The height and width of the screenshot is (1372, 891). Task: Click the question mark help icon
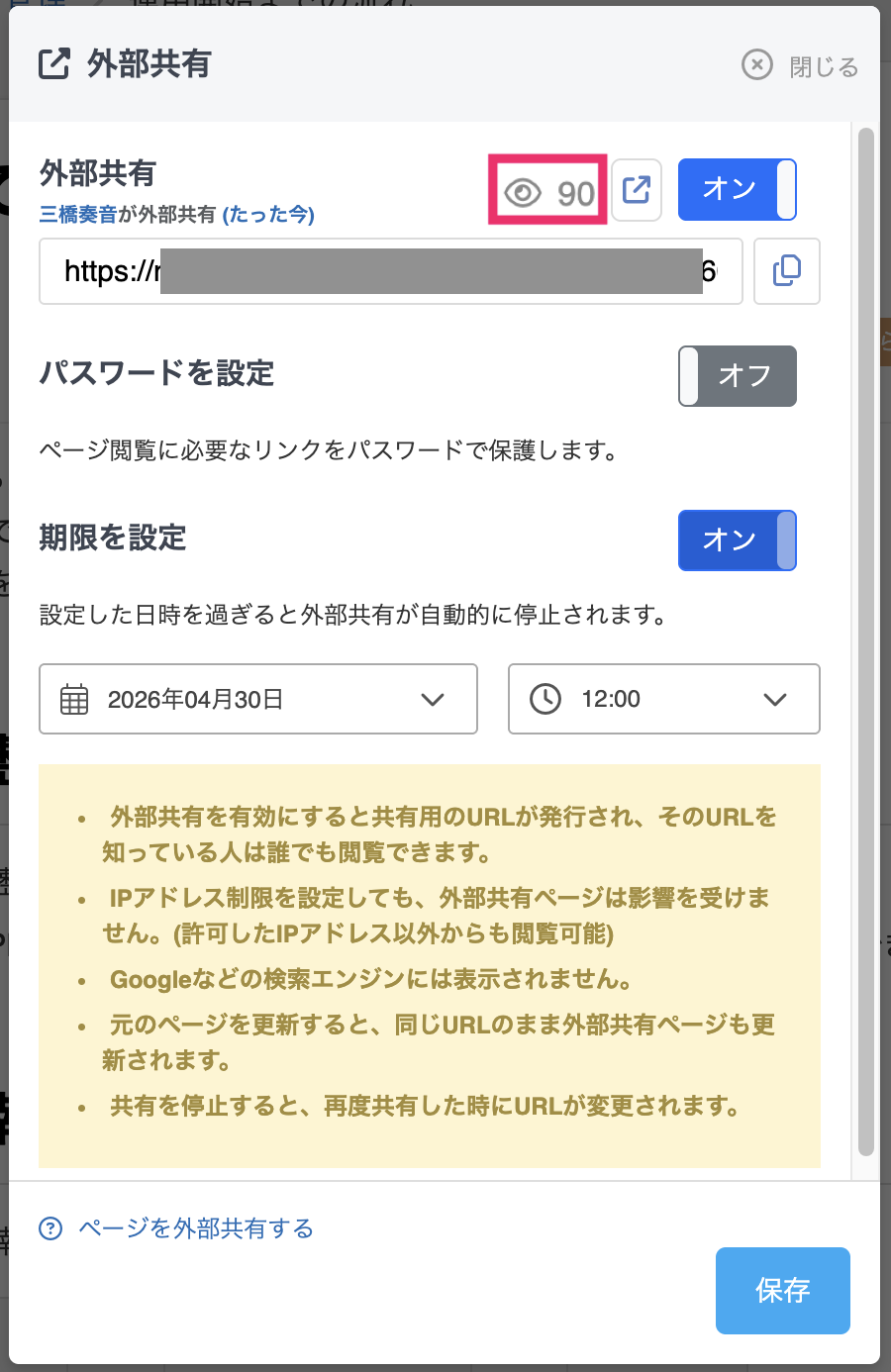[x=50, y=1228]
